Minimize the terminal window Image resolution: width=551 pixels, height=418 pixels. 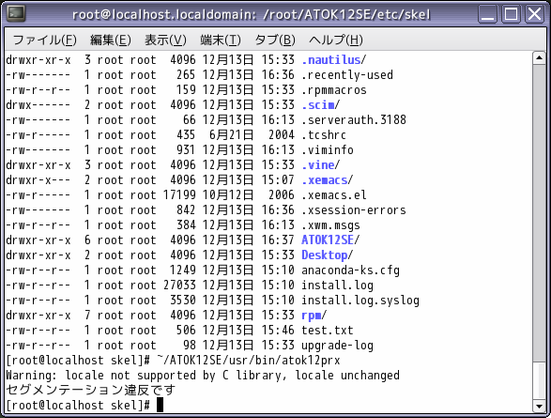487,14
